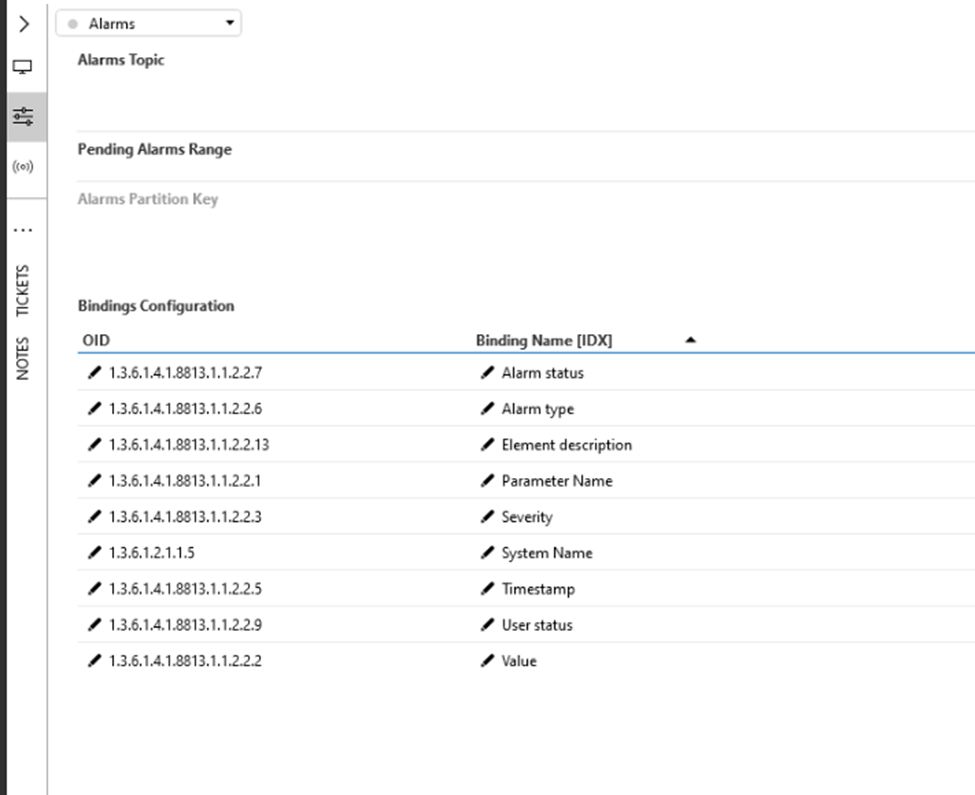
Task: Toggle sort arrow on Binding Name column
Action: coord(690,340)
